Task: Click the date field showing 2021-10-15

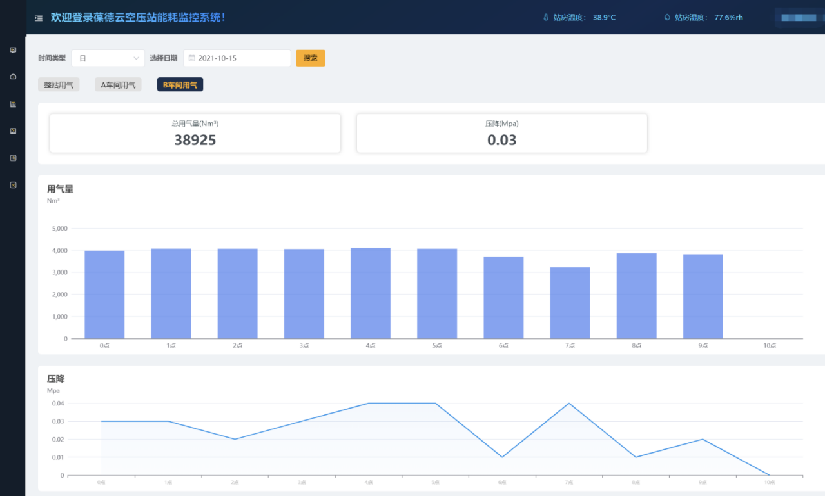Action: tap(238, 58)
